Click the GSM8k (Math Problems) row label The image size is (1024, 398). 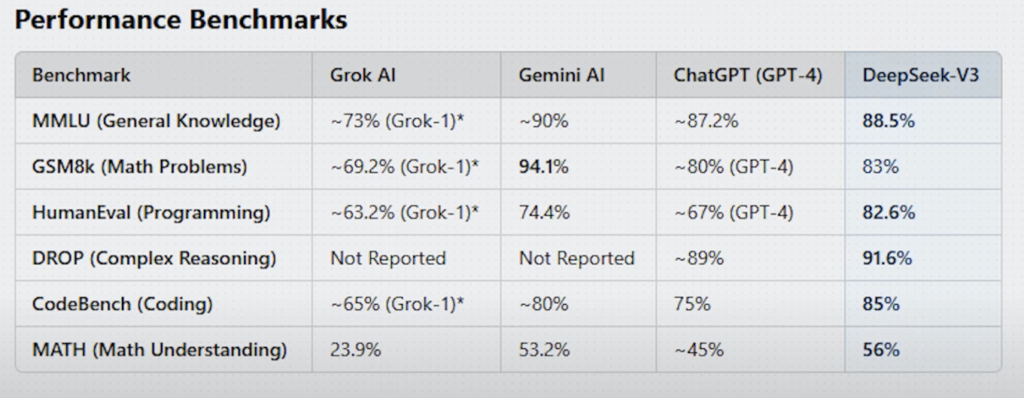pyautogui.click(x=140, y=167)
